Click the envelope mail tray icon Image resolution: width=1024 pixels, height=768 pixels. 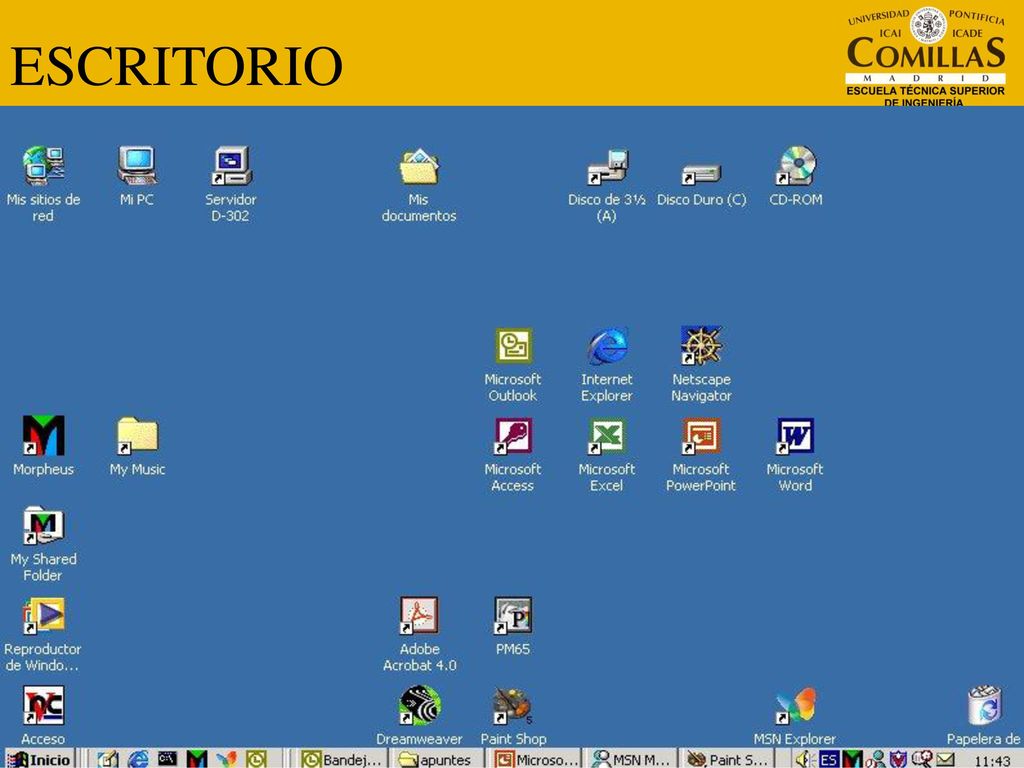pos(944,760)
